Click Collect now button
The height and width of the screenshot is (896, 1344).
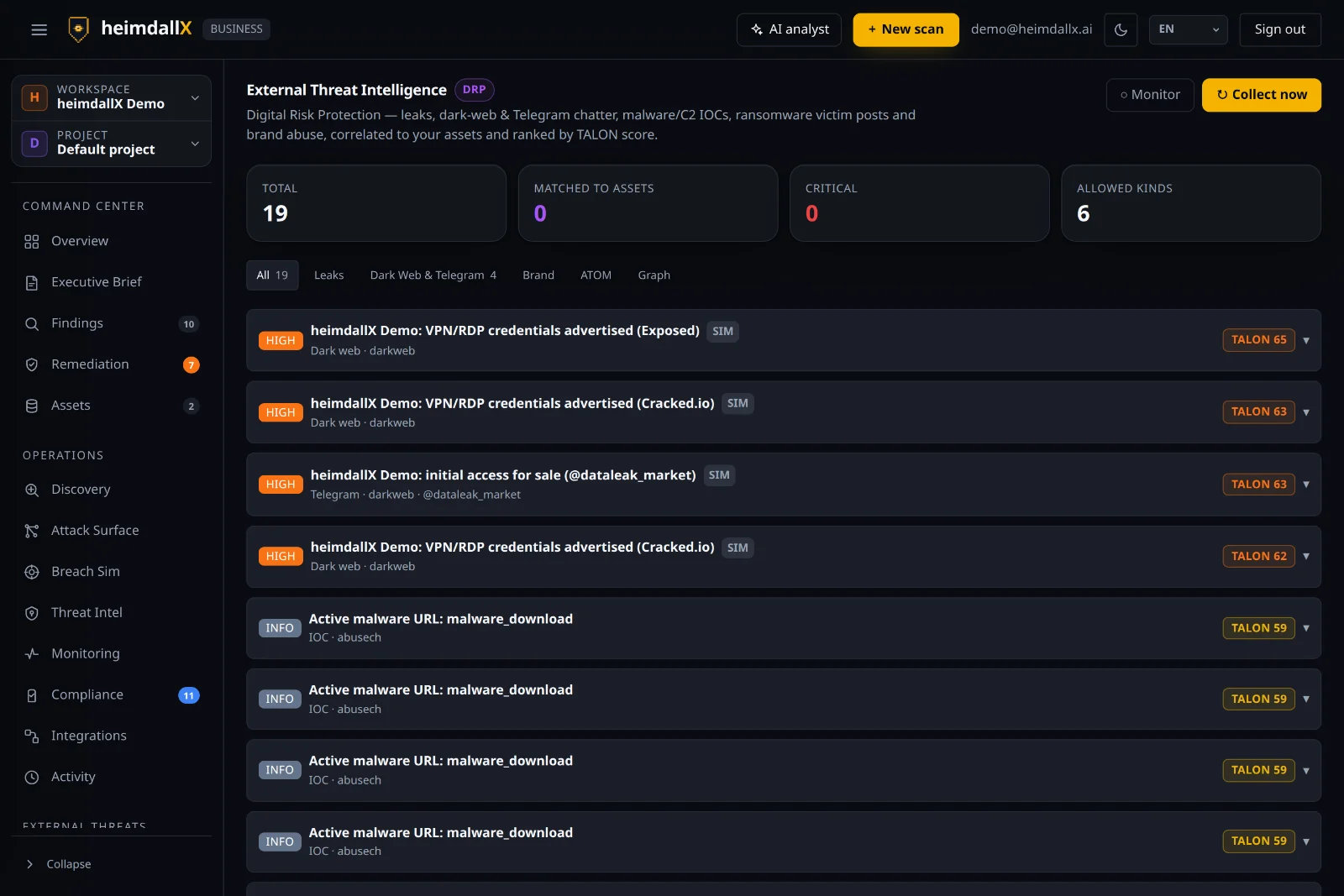(1261, 95)
